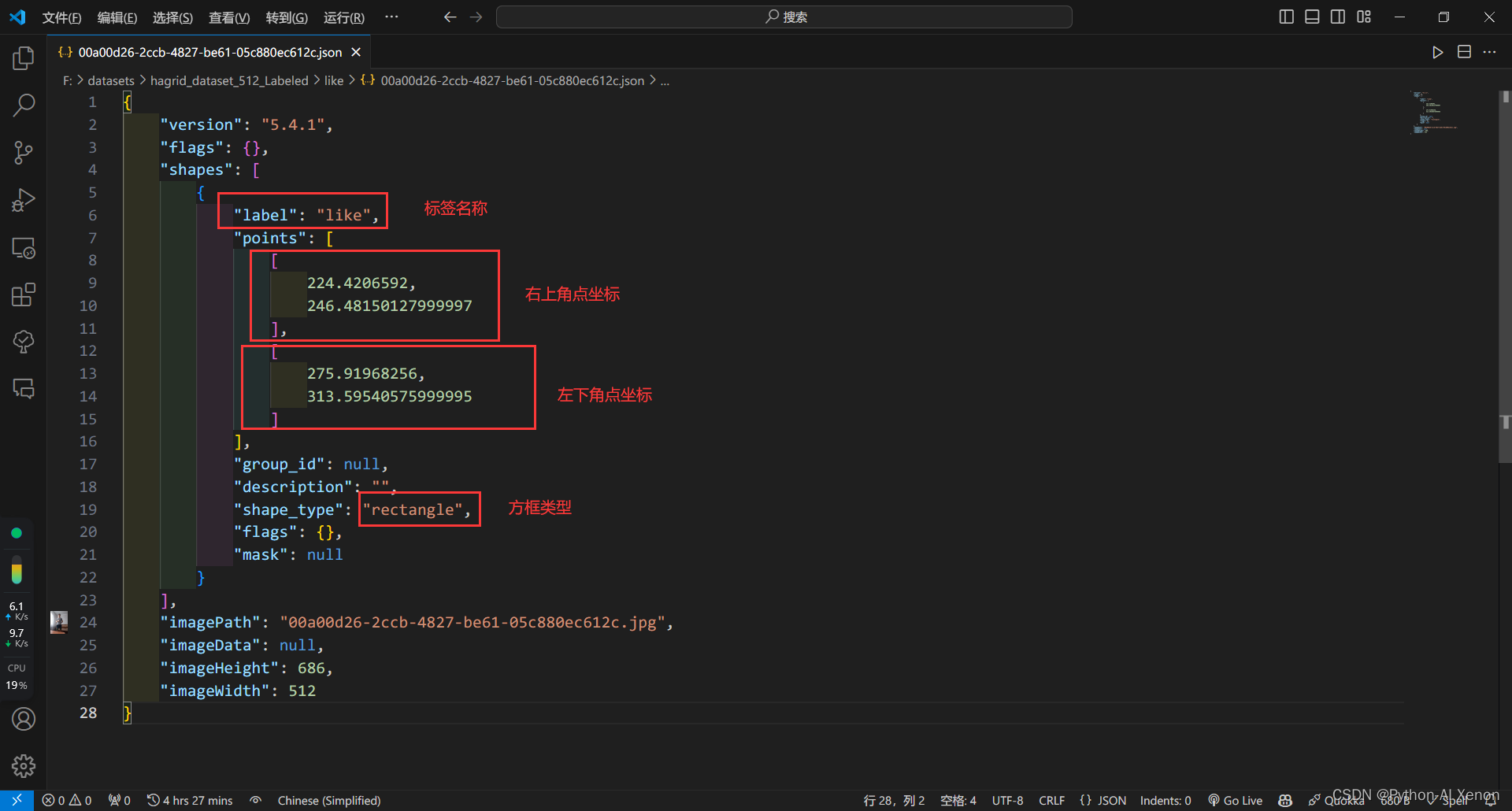Image resolution: width=1512 pixels, height=811 pixels.
Task: Click the remote window indicator in status bar
Action: (17, 800)
